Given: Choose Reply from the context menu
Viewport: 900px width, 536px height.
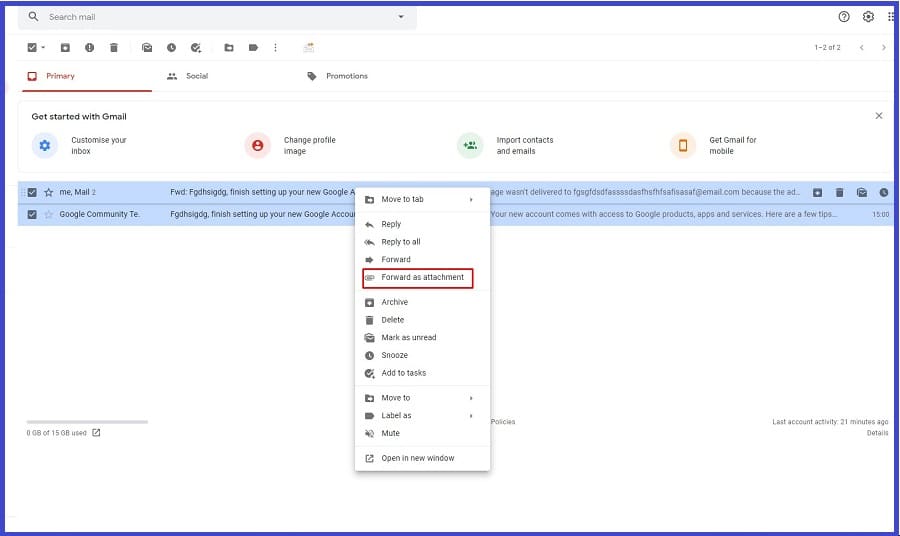Looking at the screenshot, I should [x=422, y=224].
